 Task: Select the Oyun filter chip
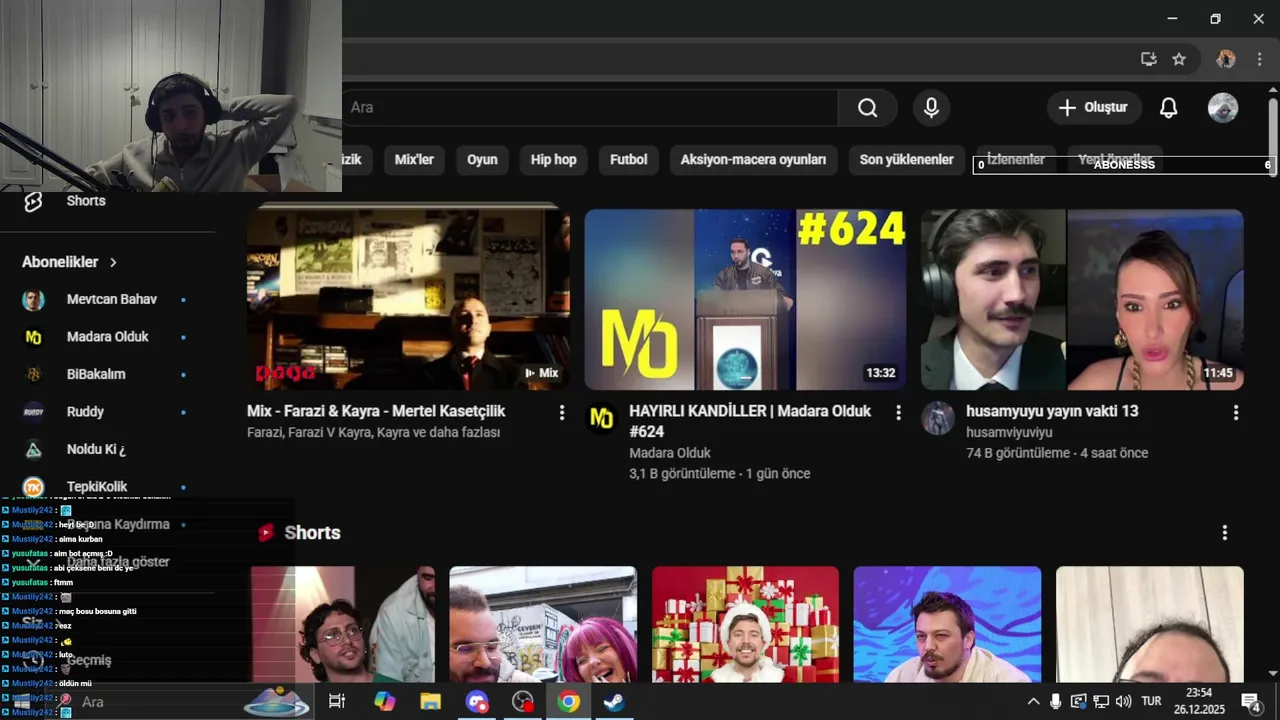click(482, 160)
